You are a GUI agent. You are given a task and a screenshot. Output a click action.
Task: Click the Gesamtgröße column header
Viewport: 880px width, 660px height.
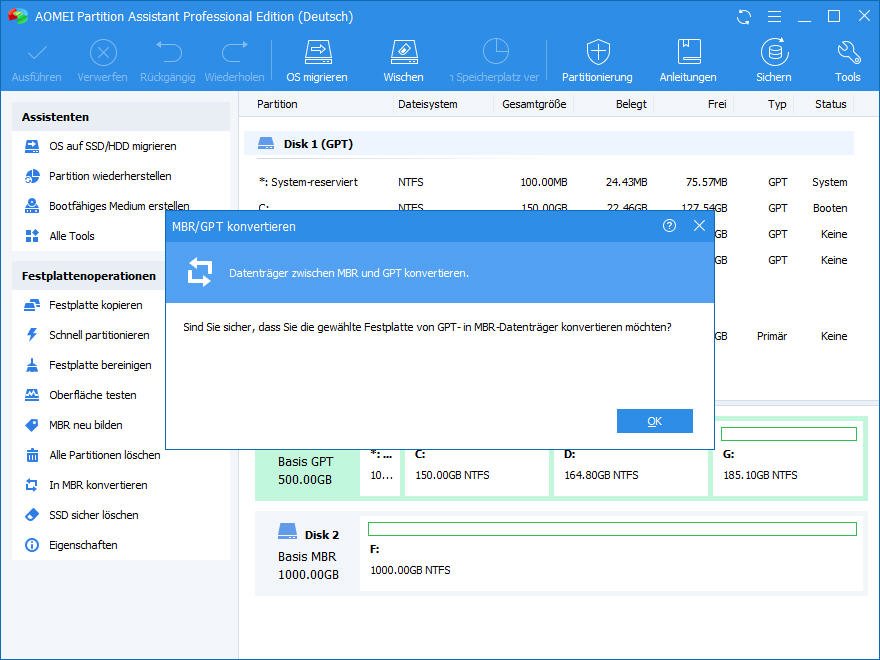(x=534, y=104)
